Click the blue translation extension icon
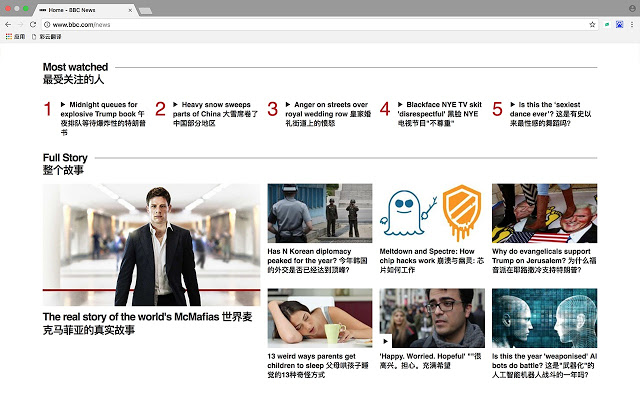The image size is (640, 400). point(619,23)
